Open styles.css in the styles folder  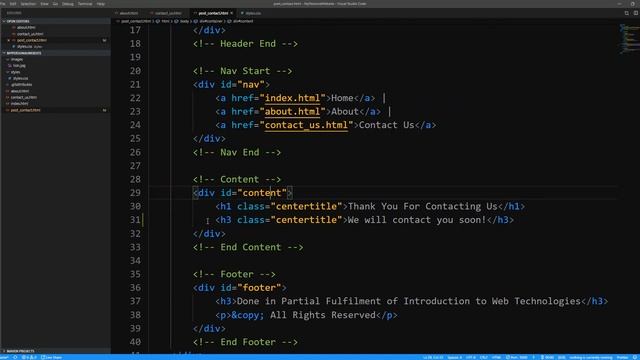click(20, 78)
